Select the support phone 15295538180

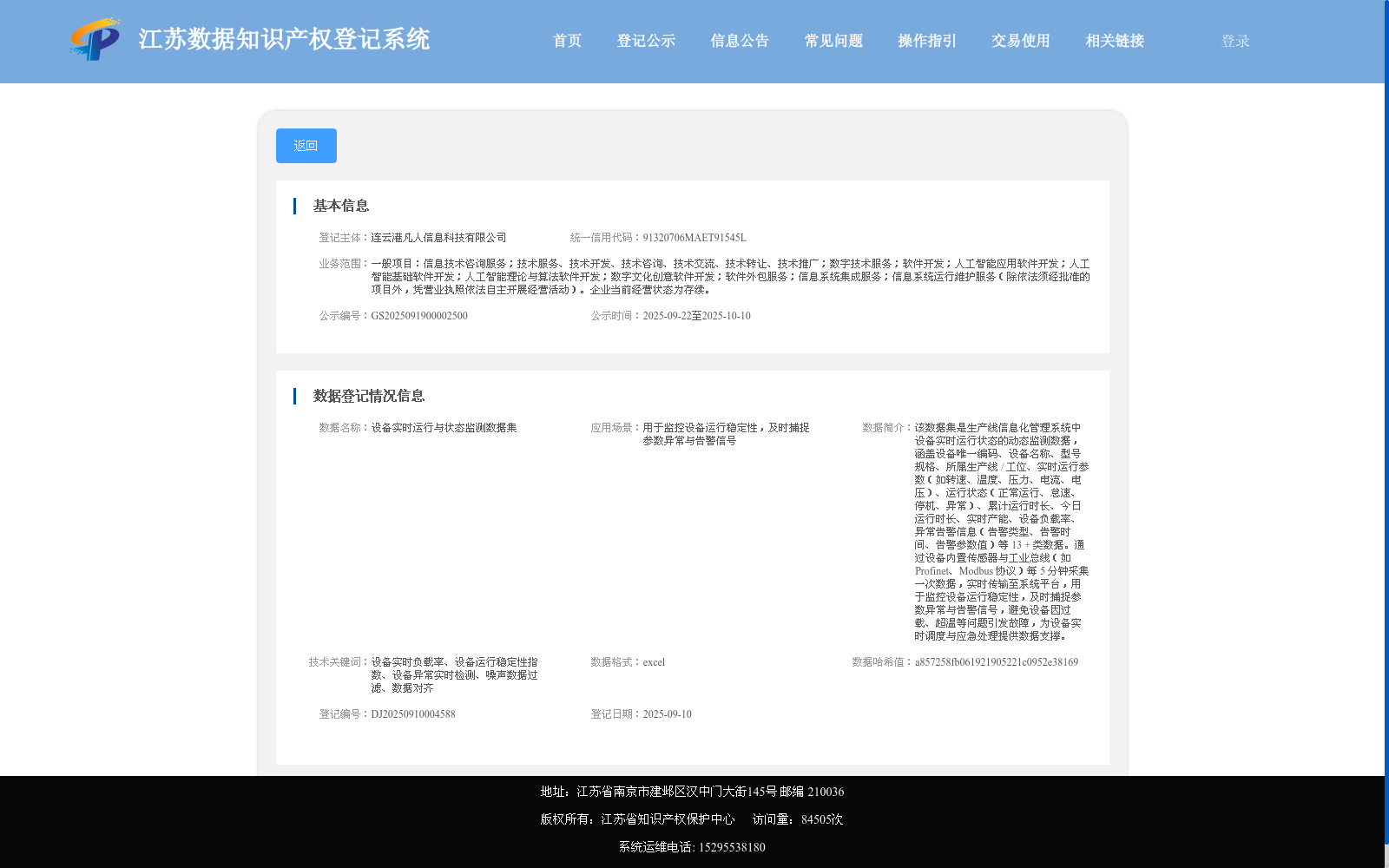pyautogui.click(x=732, y=847)
